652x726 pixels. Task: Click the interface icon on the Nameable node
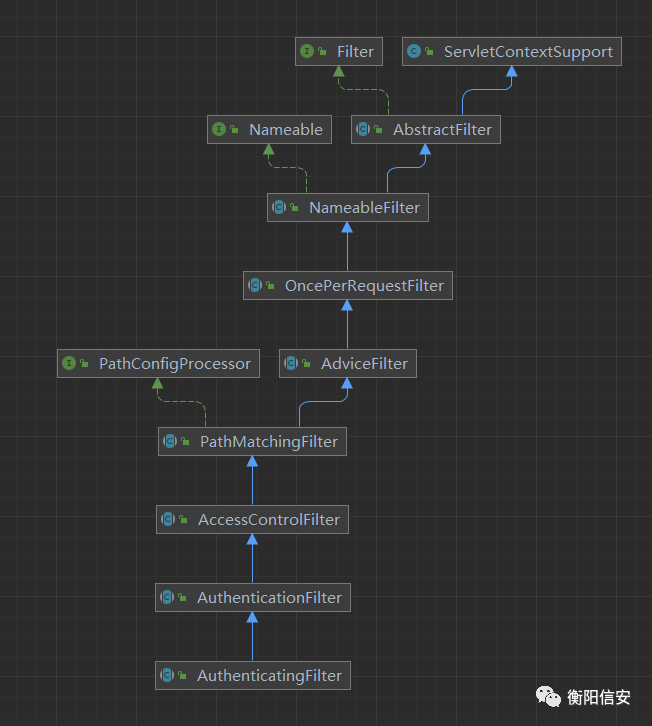tap(219, 130)
